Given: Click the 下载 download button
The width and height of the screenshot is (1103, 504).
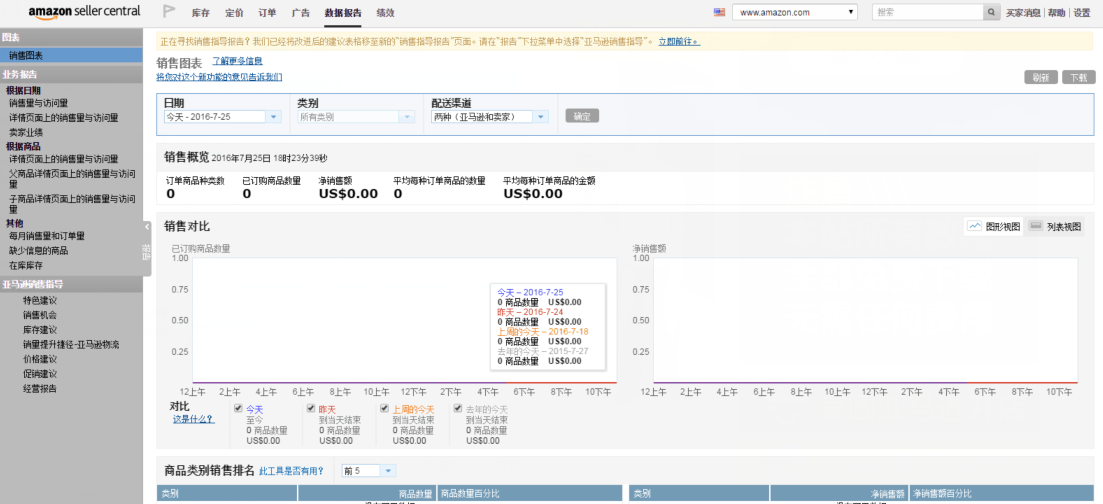Looking at the screenshot, I should click(x=1078, y=77).
